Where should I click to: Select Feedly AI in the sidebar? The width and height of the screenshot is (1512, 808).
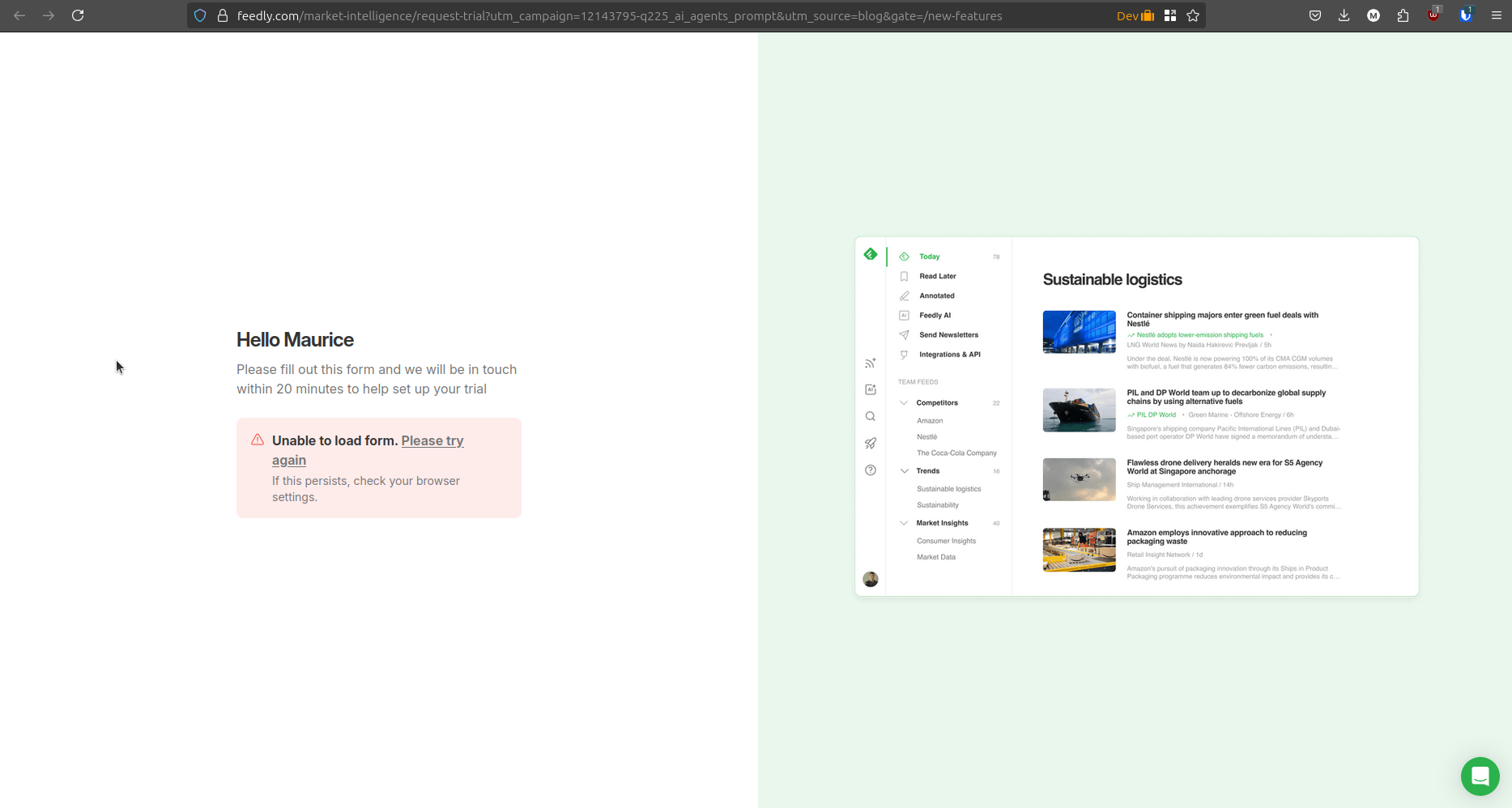point(935,315)
